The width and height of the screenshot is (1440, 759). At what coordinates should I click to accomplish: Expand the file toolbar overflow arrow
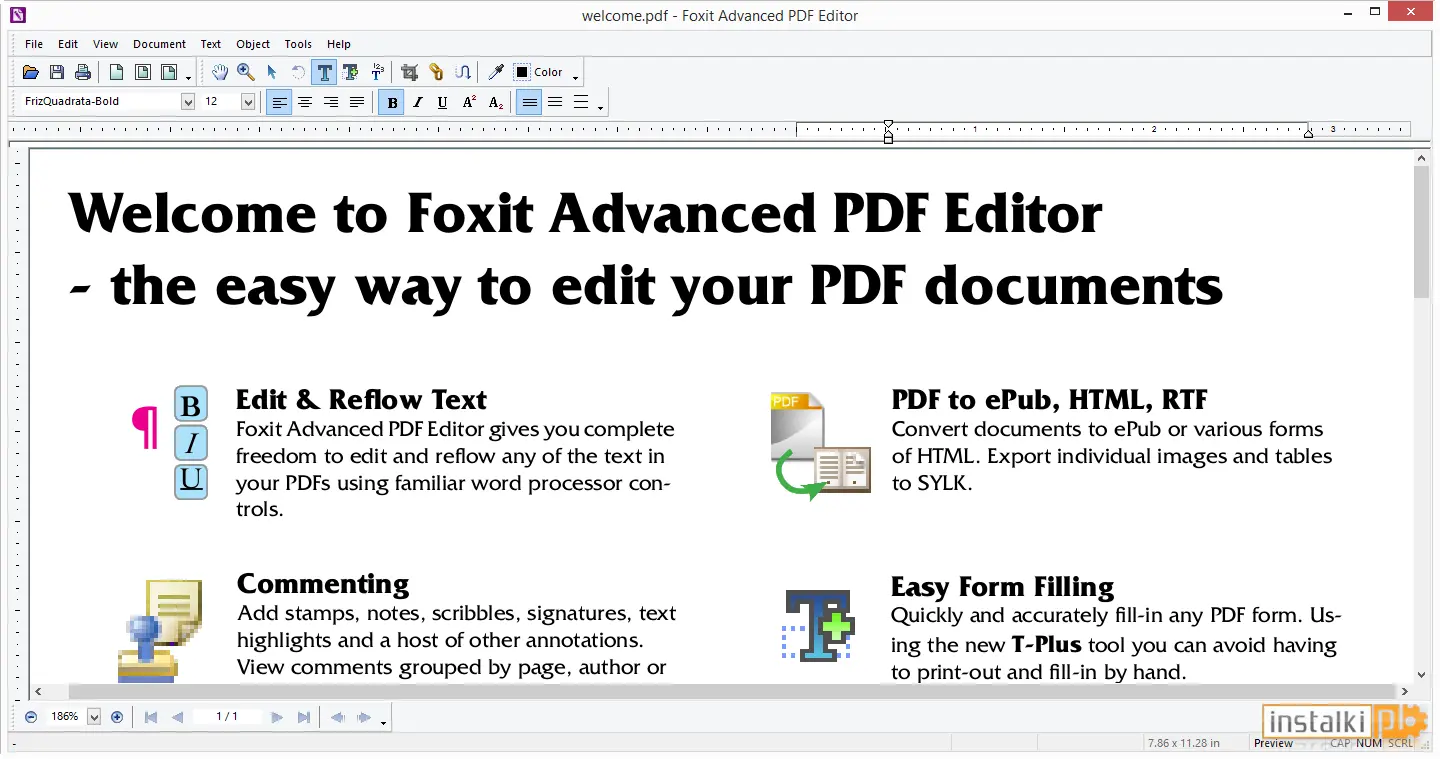[x=188, y=76]
